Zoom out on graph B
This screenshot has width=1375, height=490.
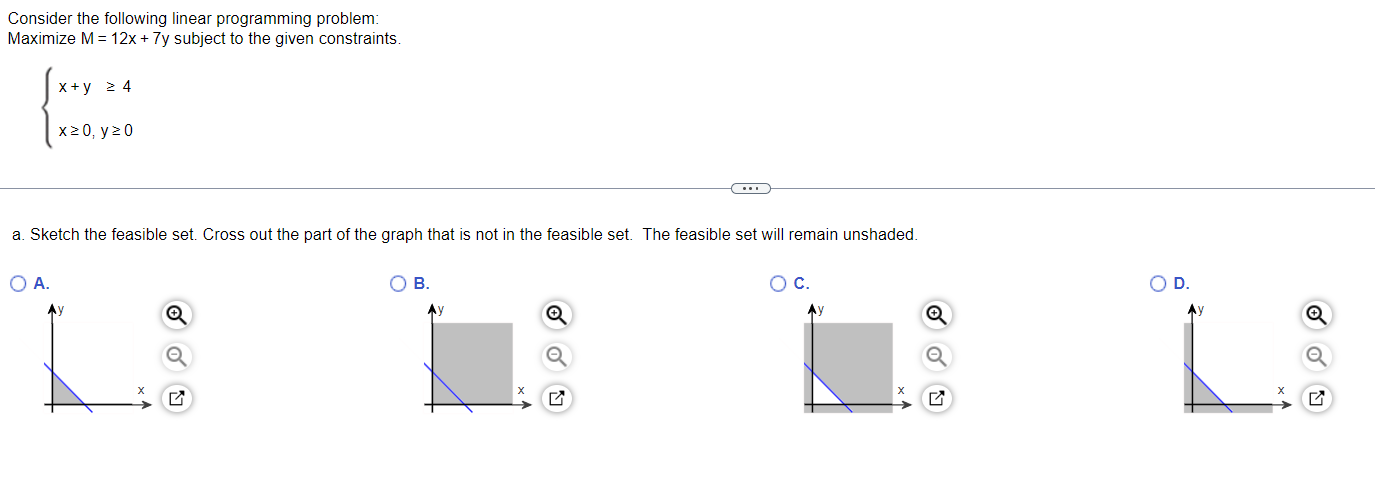click(x=556, y=356)
